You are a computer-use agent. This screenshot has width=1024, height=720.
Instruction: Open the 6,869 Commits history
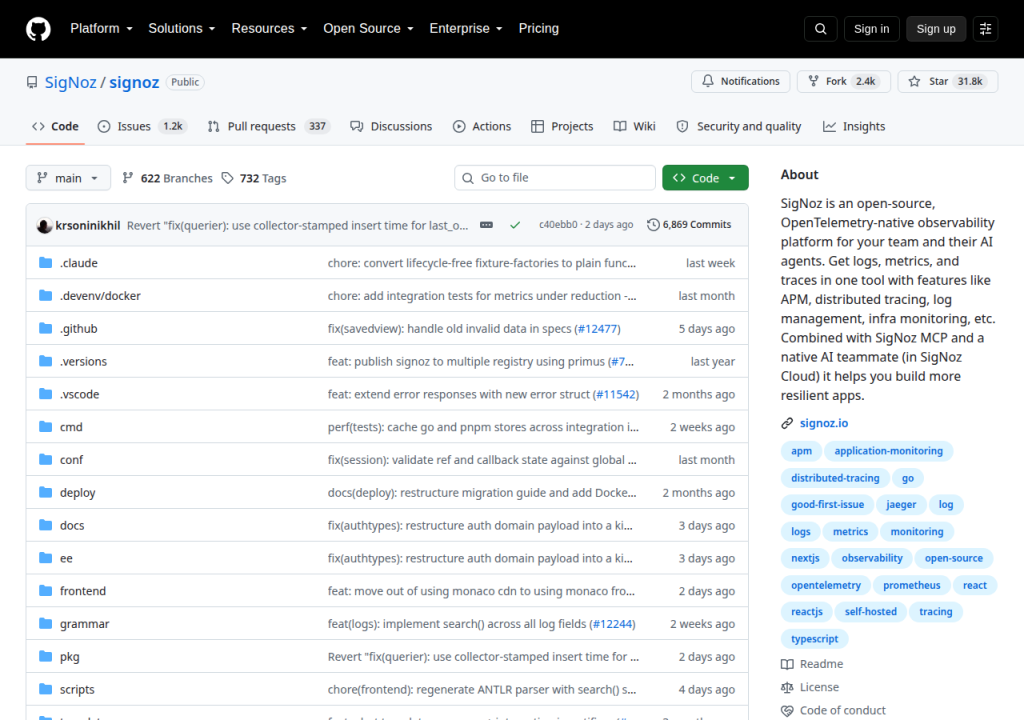point(689,225)
